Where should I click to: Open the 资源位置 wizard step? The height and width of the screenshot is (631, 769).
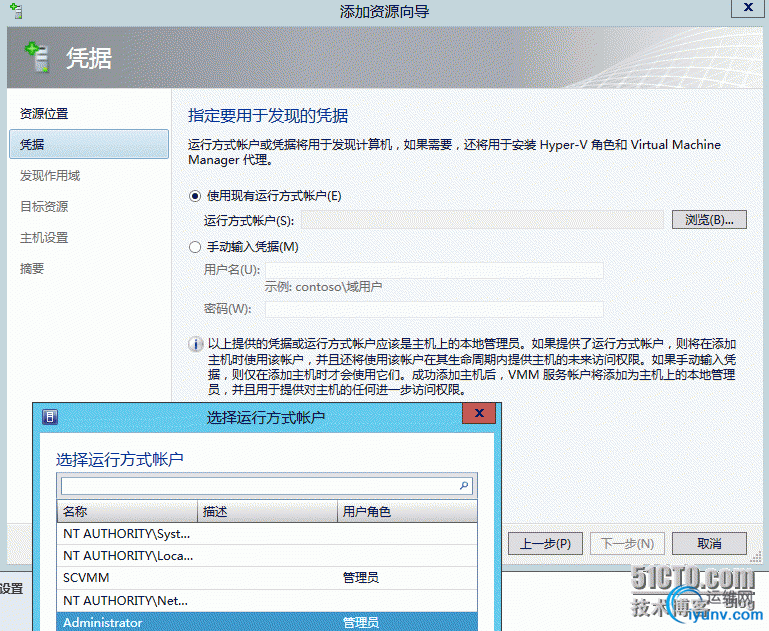click(44, 114)
